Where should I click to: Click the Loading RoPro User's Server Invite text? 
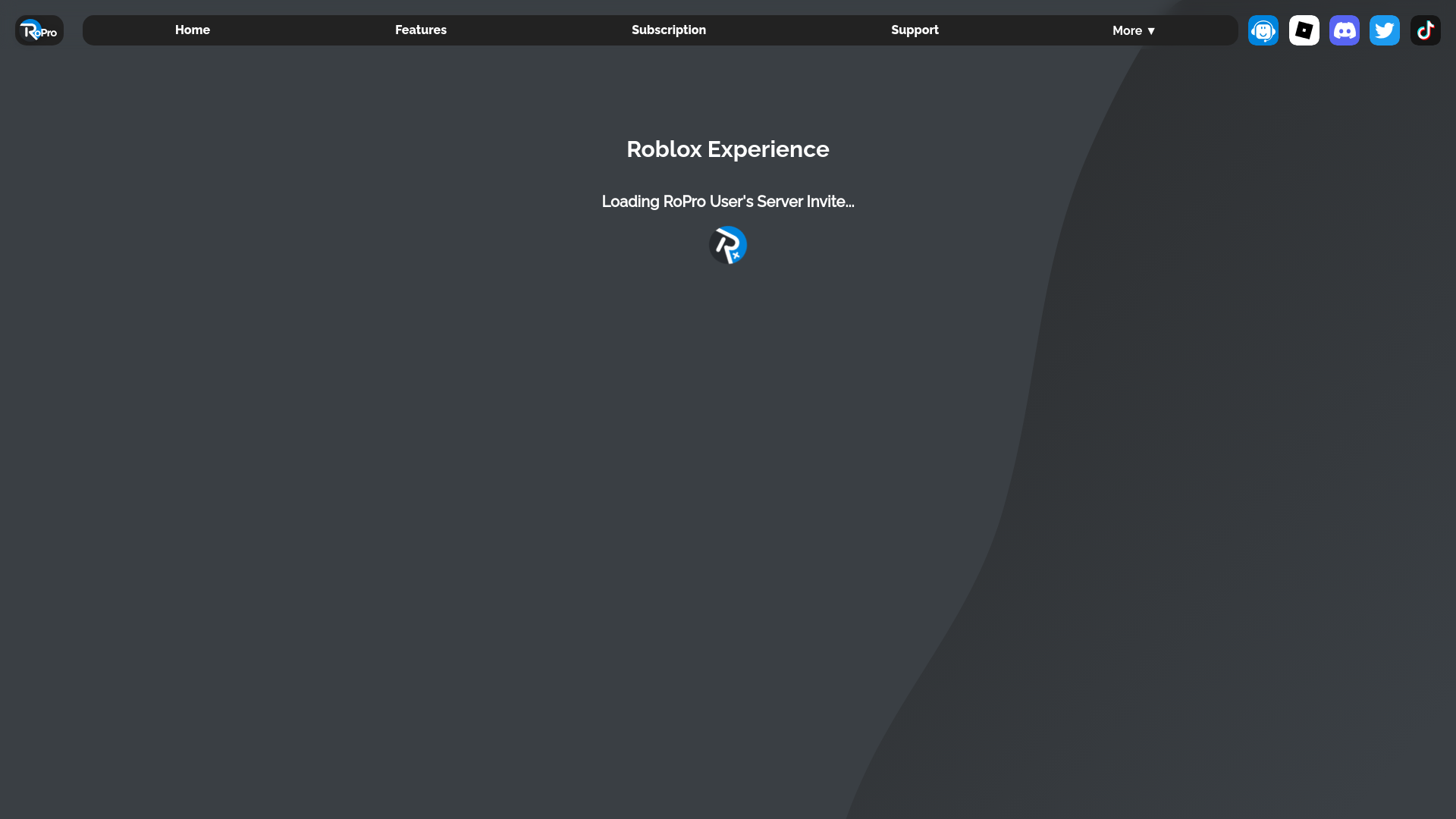click(728, 202)
